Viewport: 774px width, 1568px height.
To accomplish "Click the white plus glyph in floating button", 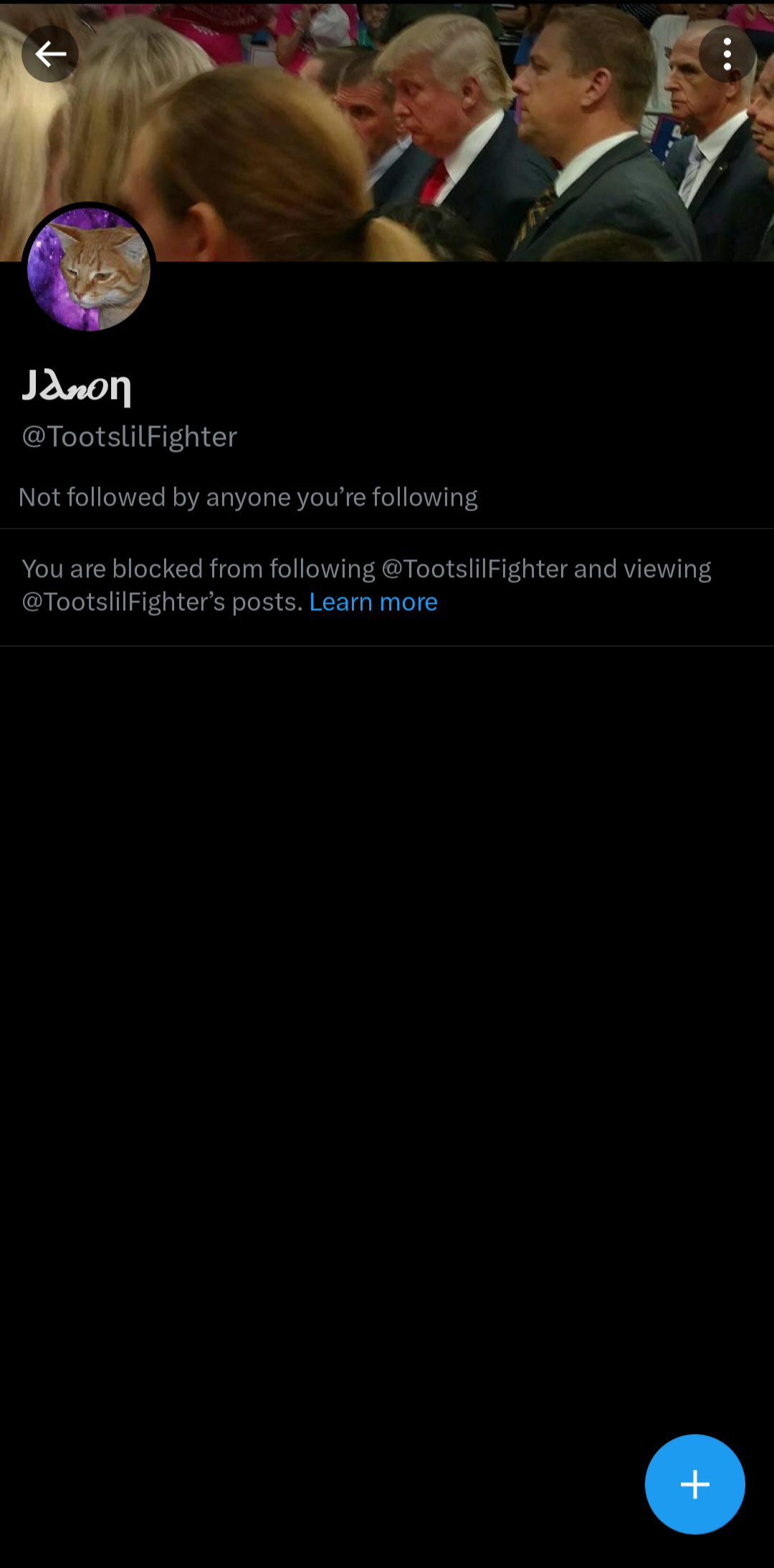I will tap(694, 1483).
